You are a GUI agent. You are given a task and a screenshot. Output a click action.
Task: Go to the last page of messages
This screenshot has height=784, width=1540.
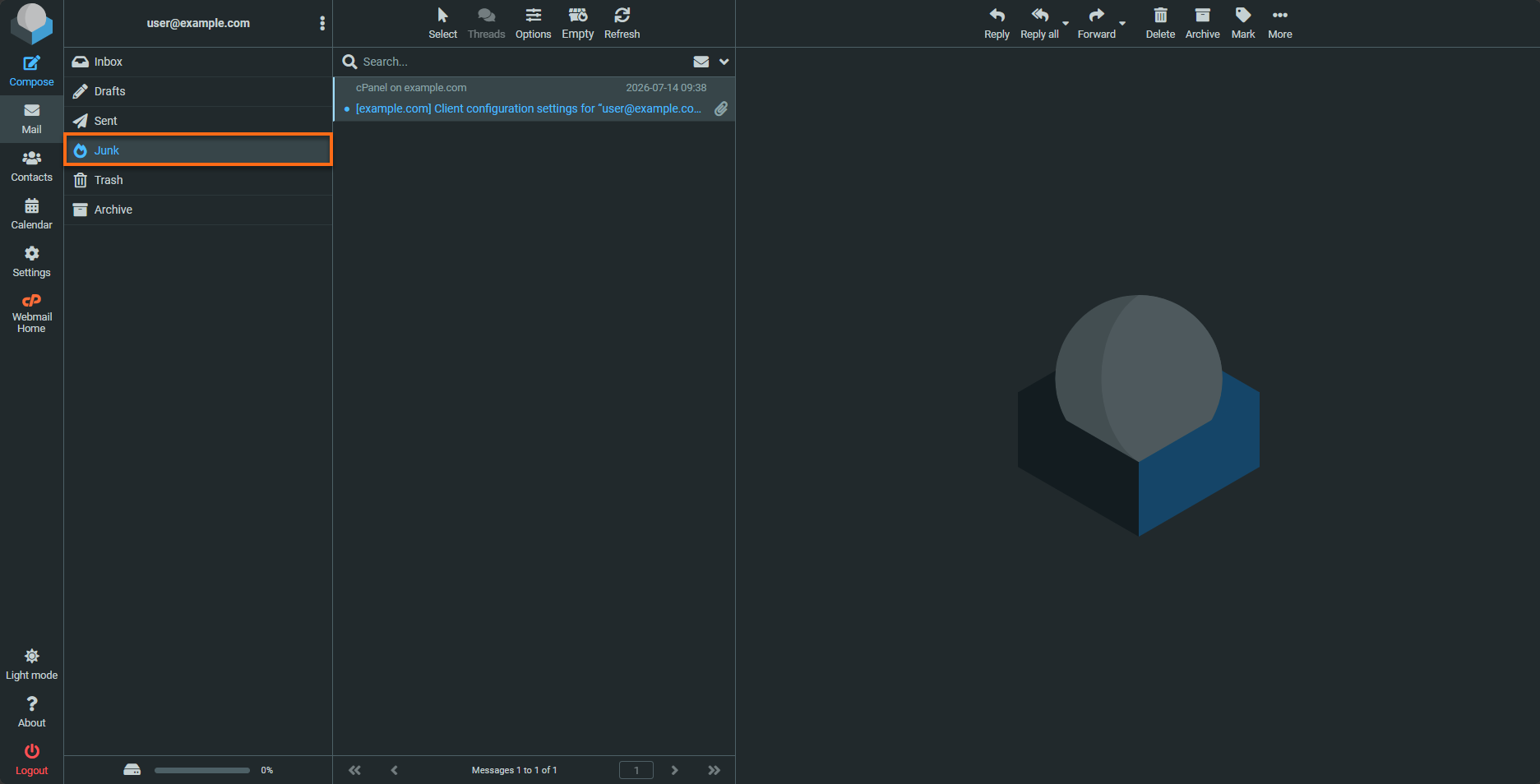click(714, 770)
